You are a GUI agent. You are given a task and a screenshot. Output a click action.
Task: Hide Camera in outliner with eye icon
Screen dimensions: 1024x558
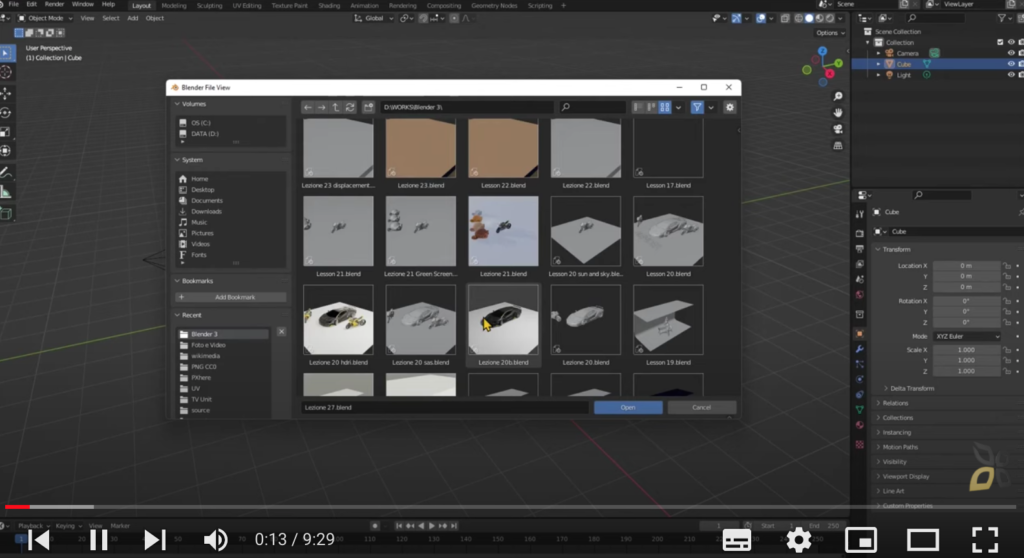[x=1011, y=53]
